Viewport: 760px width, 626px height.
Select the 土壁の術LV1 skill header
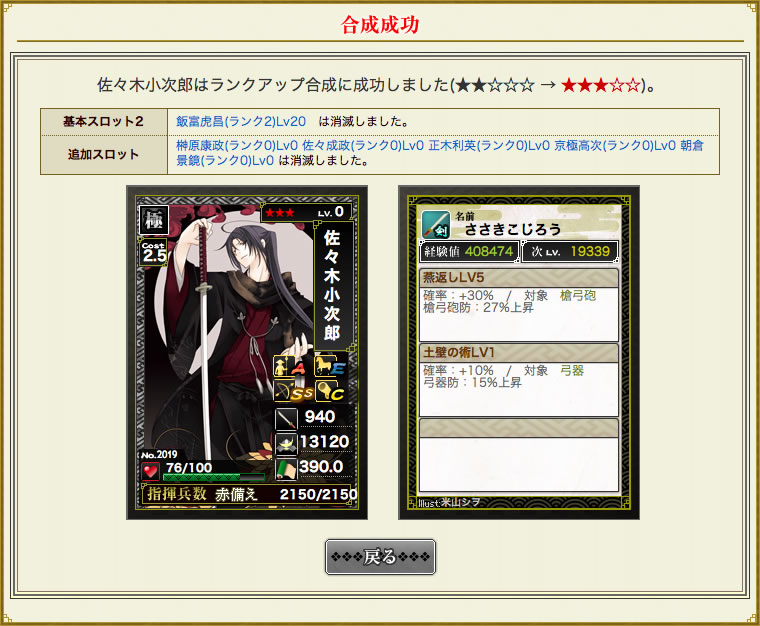pyautogui.click(x=519, y=352)
